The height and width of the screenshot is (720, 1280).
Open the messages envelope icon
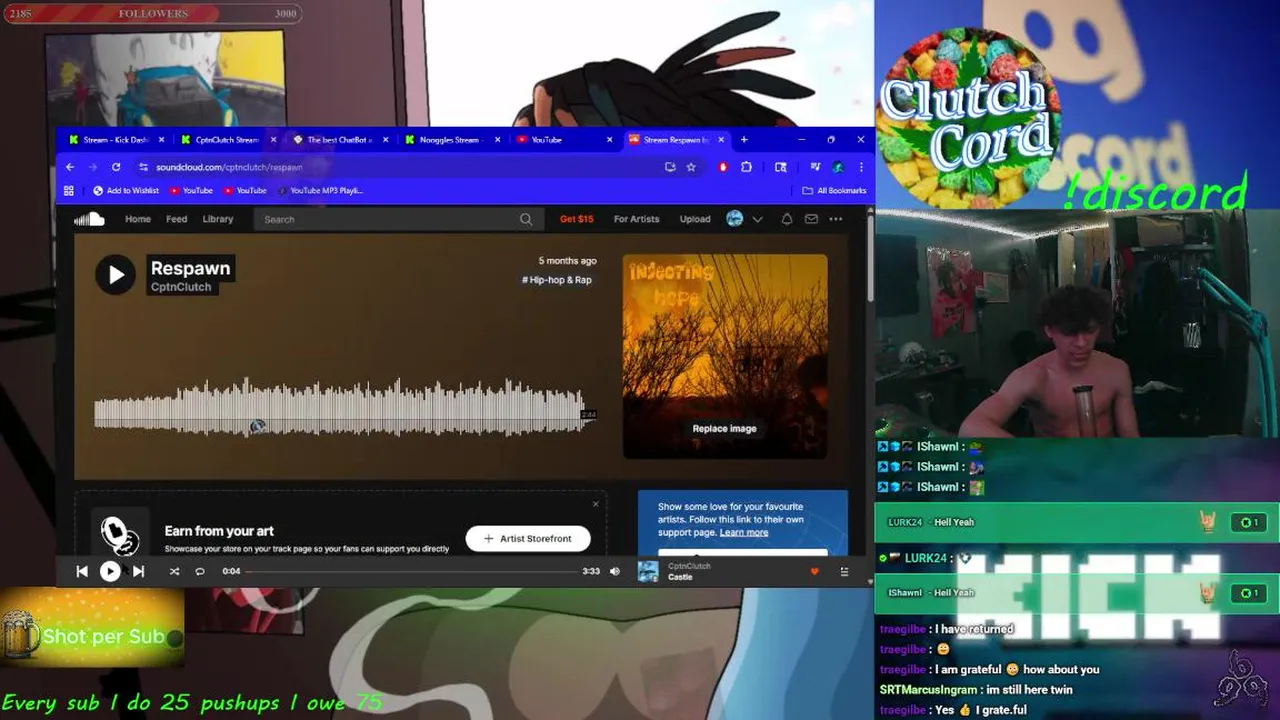tap(811, 219)
